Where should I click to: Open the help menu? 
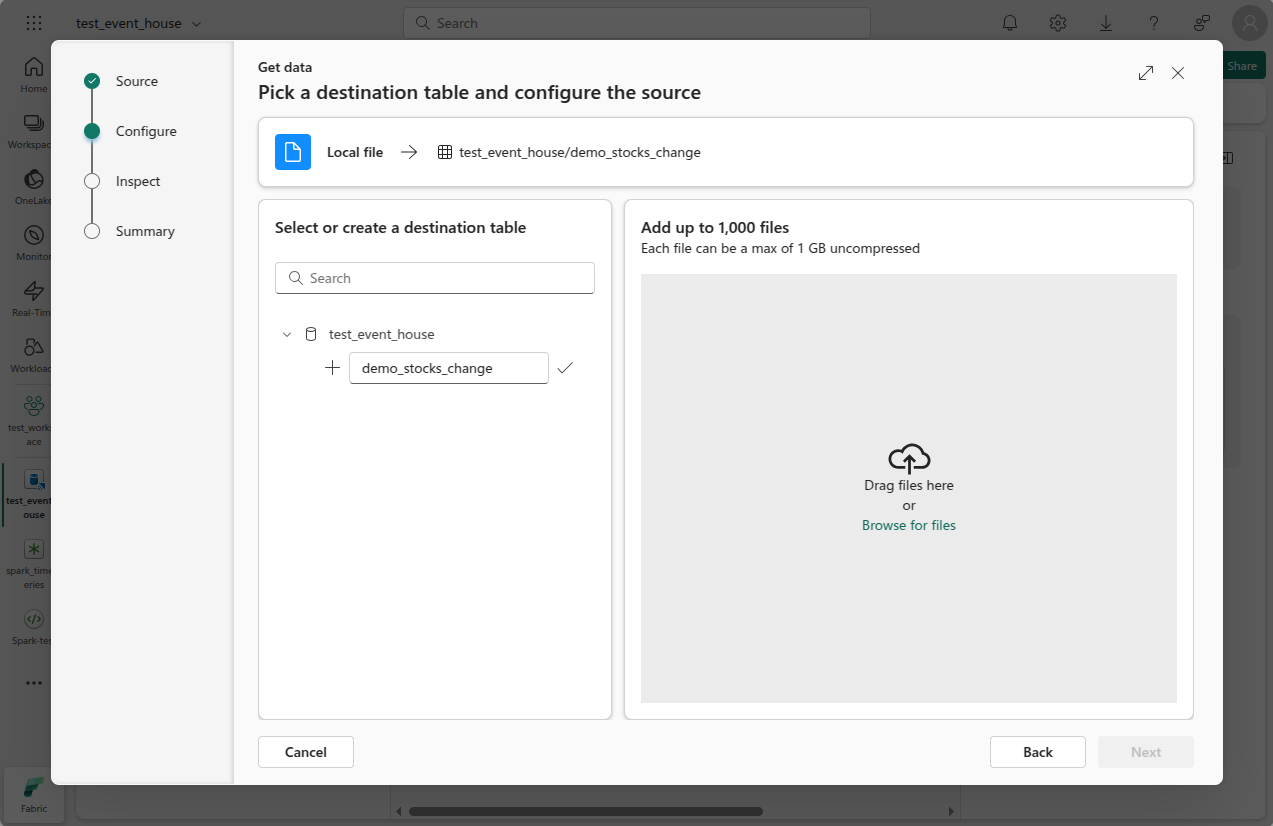click(1153, 22)
